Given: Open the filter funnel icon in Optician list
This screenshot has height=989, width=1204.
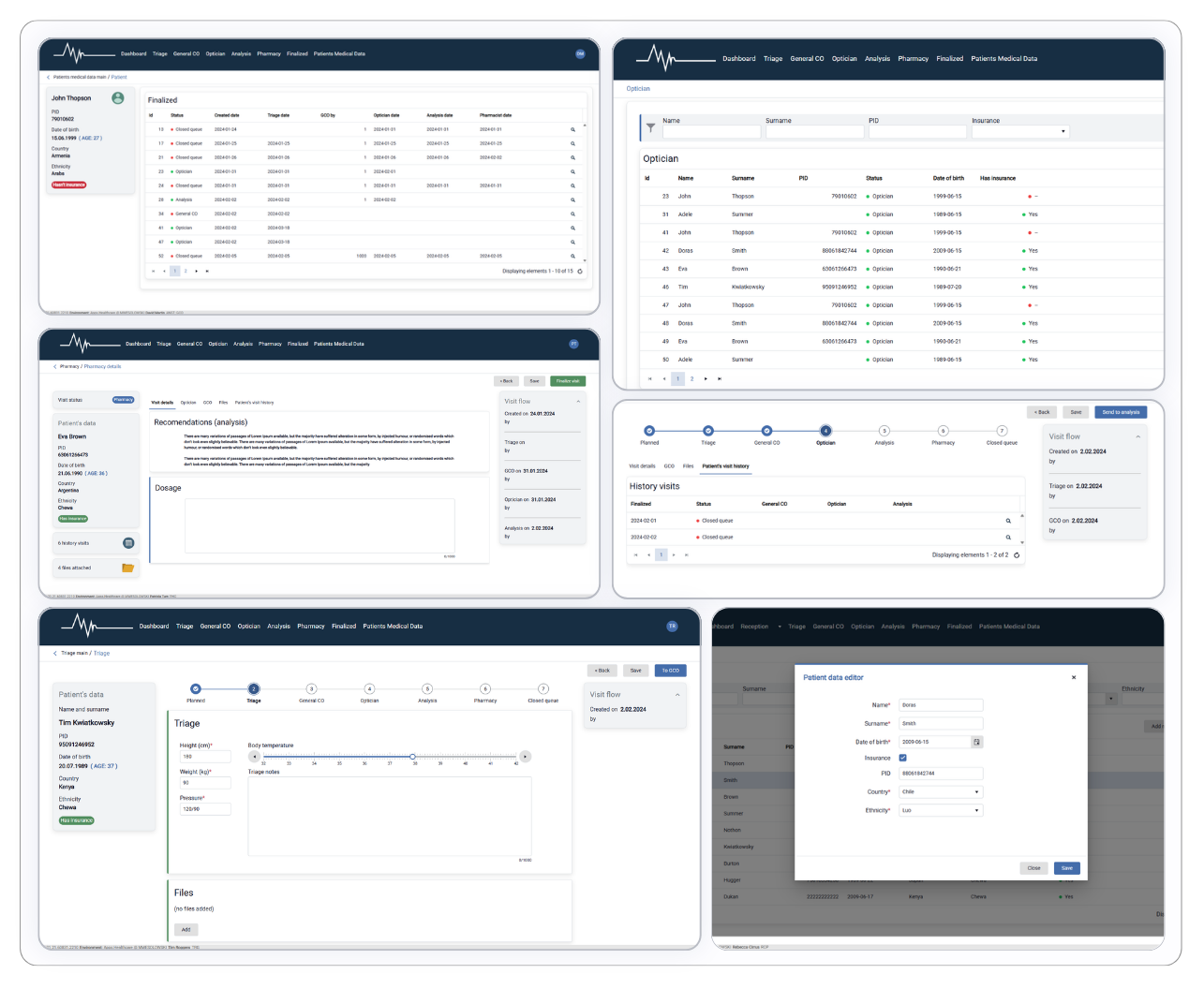Looking at the screenshot, I should [x=650, y=127].
